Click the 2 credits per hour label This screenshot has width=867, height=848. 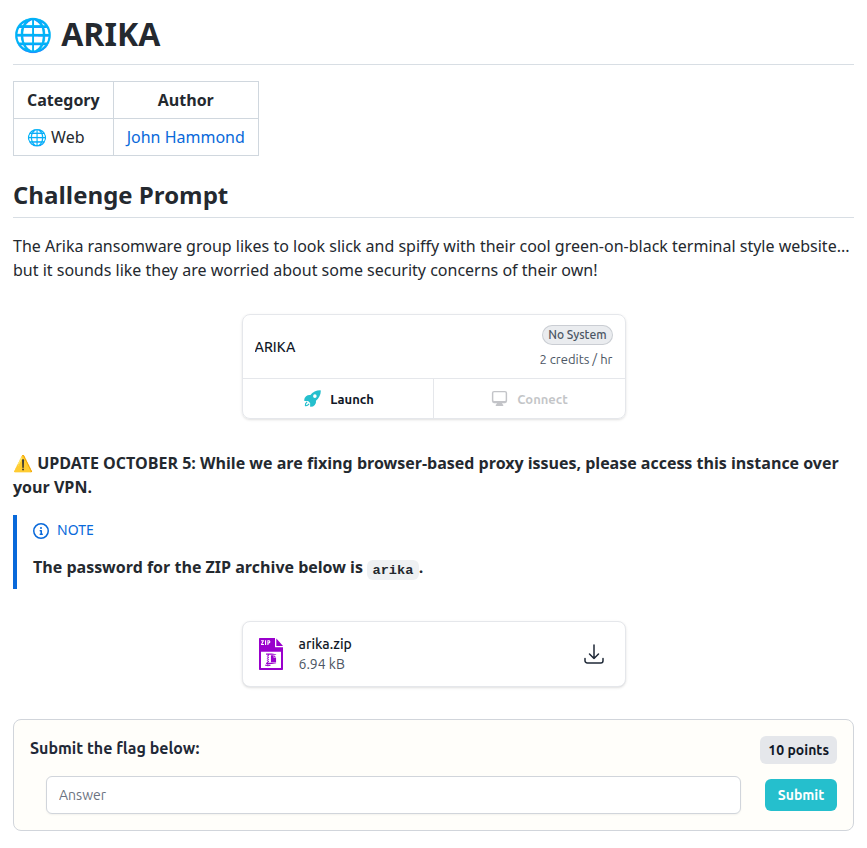click(576, 358)
